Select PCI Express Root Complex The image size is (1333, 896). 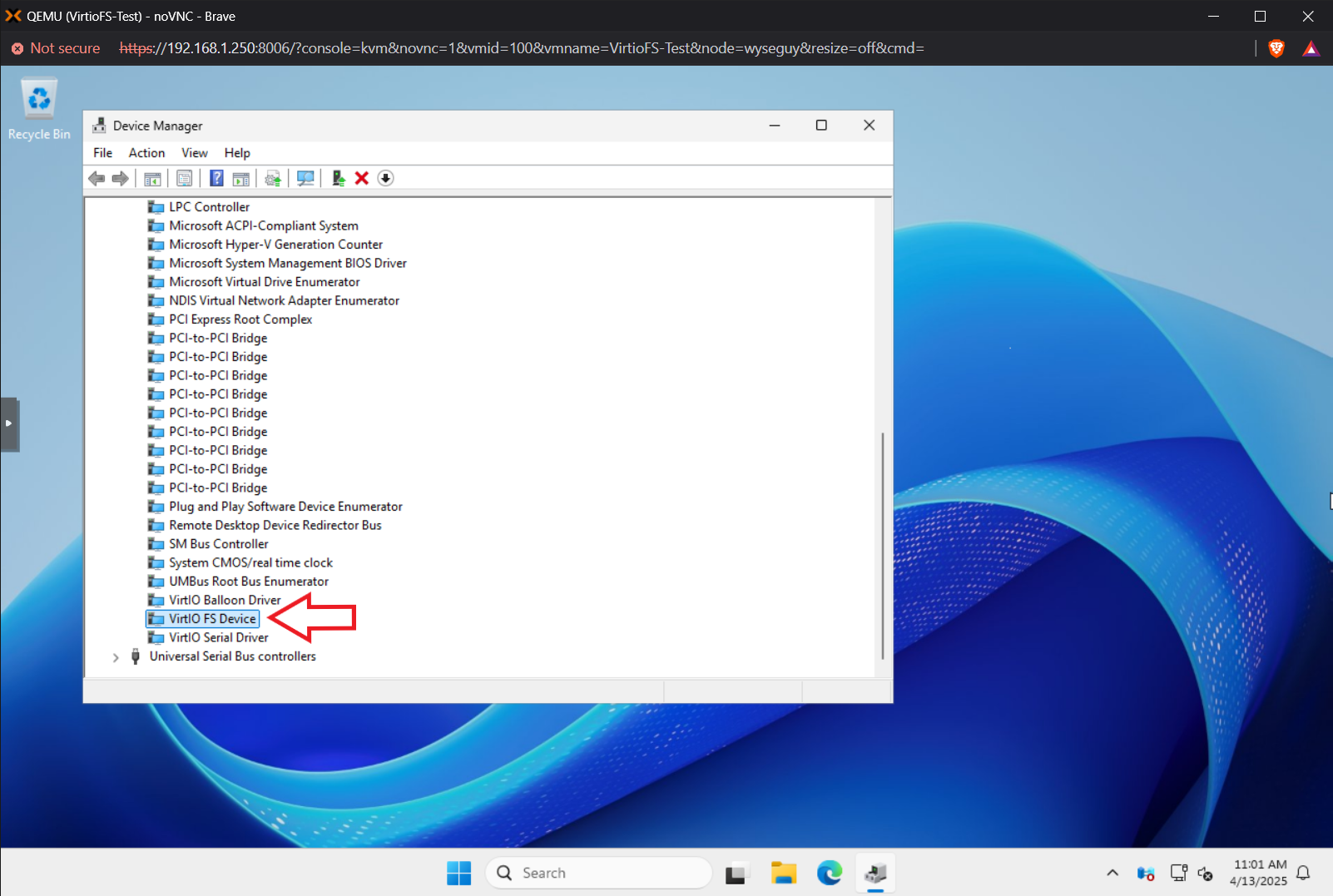pos(240,319)
